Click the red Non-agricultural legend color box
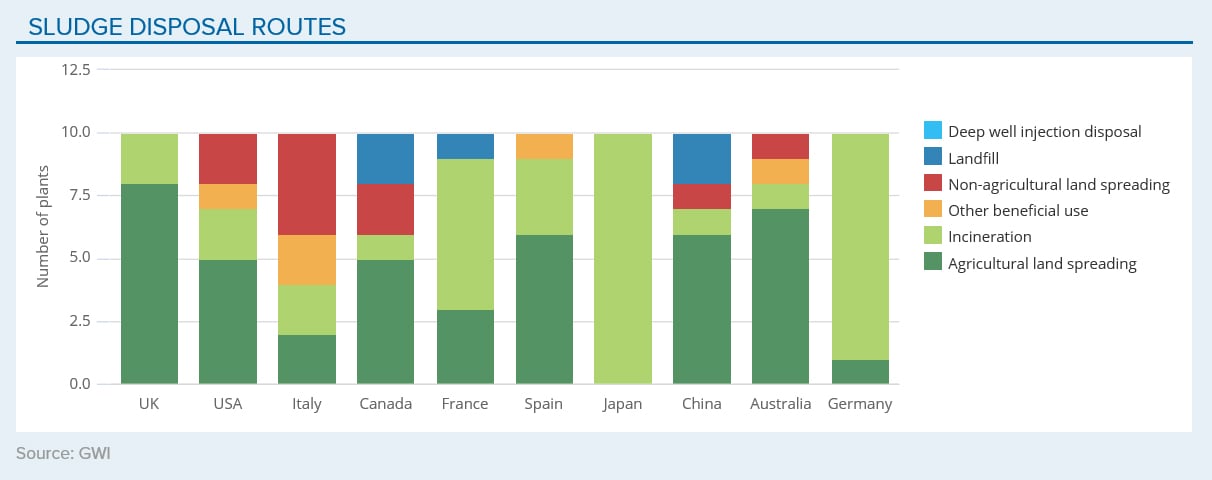Screen dimensions: 1212x480 (932, 184)
